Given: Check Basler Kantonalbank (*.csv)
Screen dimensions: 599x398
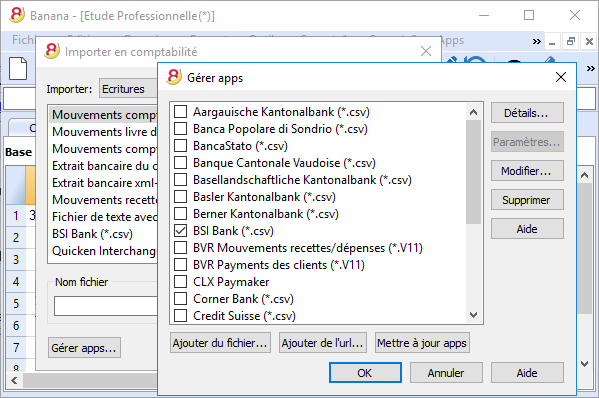Looking at the screenshot, I should [180, 197].
